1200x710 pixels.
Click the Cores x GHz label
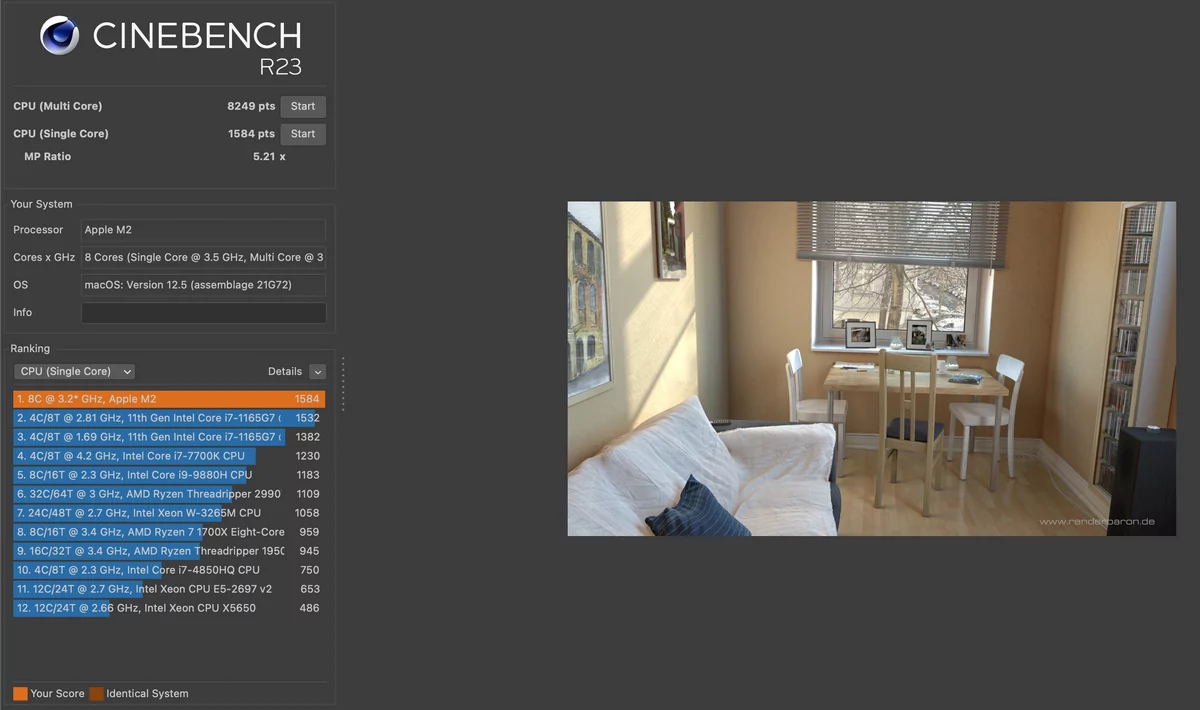point(44,258)
